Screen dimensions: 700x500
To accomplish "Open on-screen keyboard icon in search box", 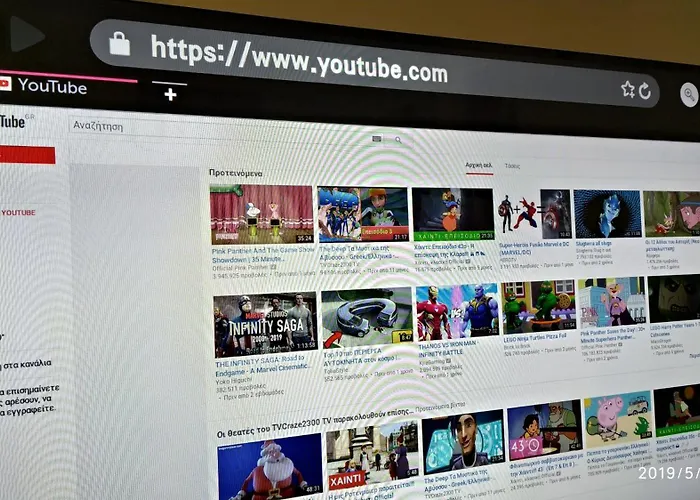I will tap(377, 139).
